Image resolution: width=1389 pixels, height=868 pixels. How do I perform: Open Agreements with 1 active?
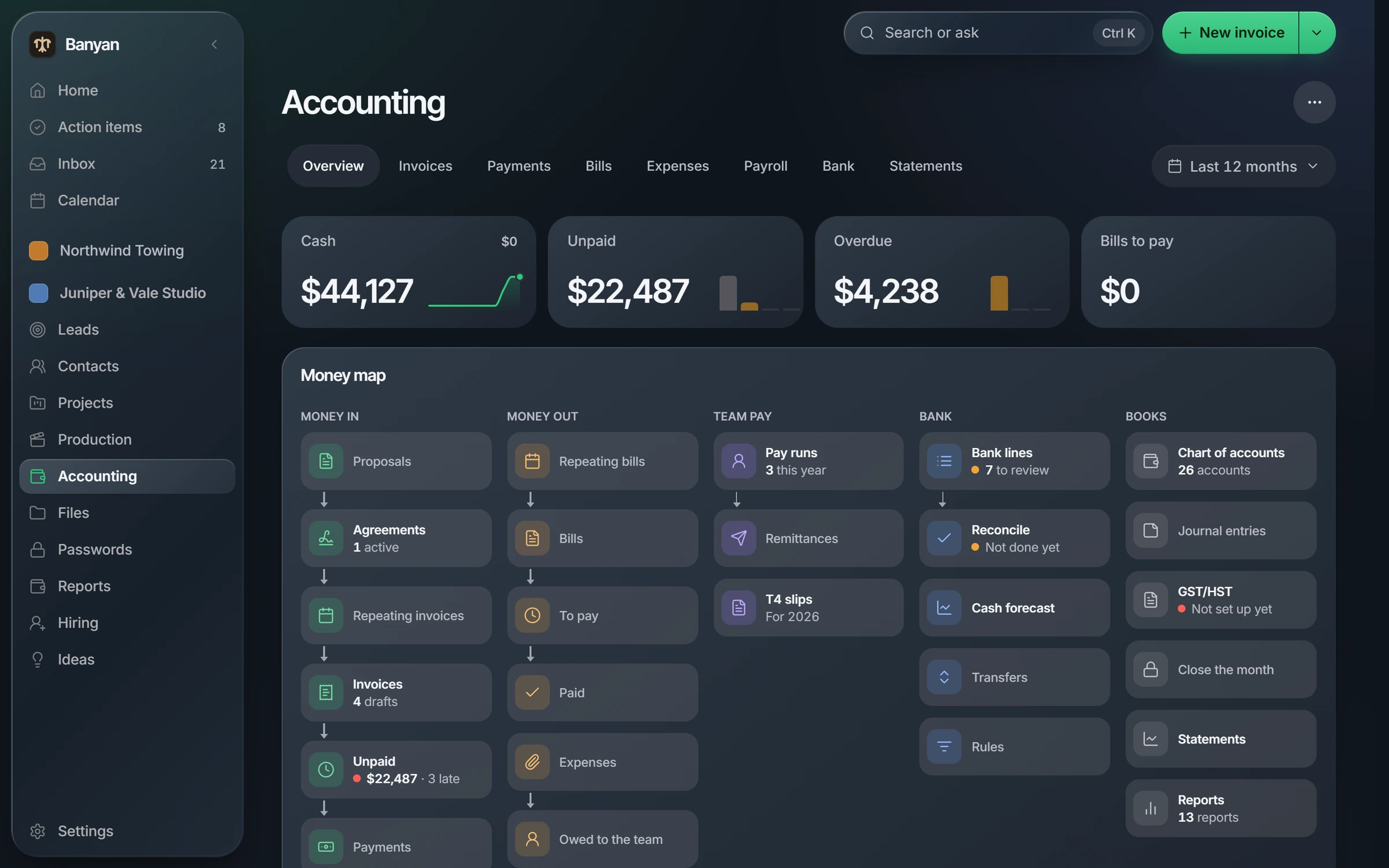[x=396, y=538]
